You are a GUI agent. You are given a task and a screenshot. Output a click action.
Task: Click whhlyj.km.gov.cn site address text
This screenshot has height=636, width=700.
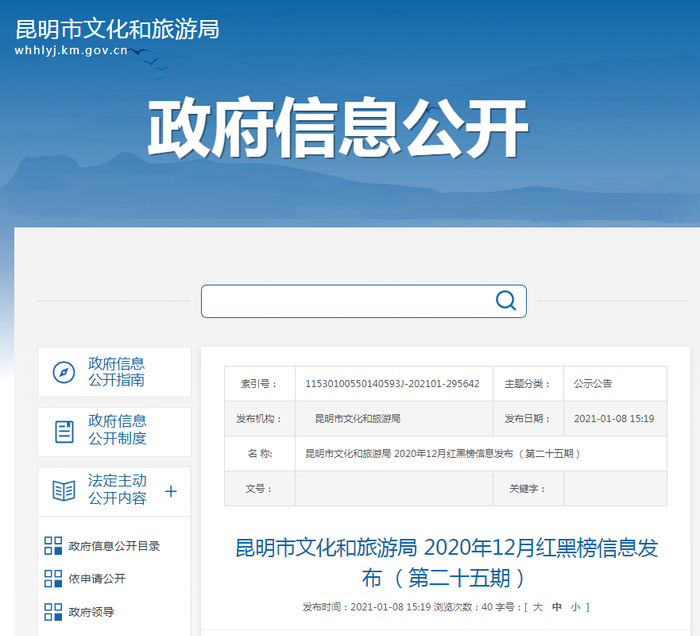[x=71, y=51]
